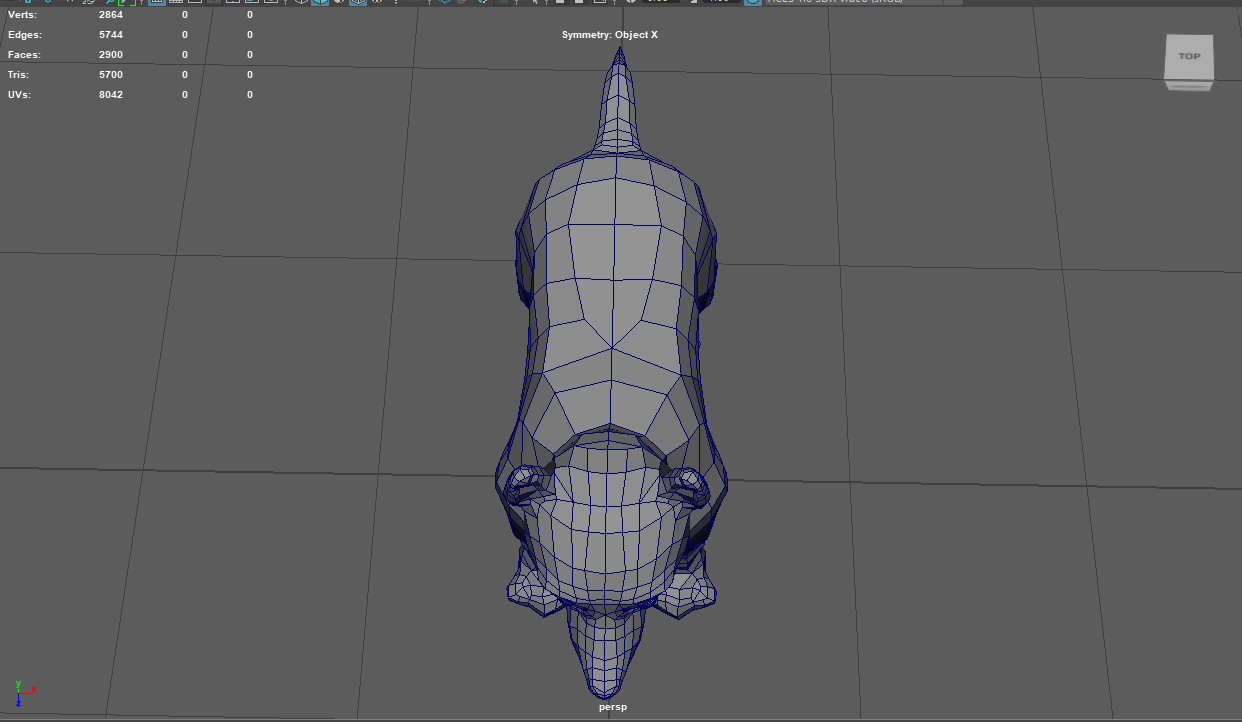1242x722 pixels.
Task: Click the edges count value 5744
Action: pyautogui.click(x=111, y=35)
